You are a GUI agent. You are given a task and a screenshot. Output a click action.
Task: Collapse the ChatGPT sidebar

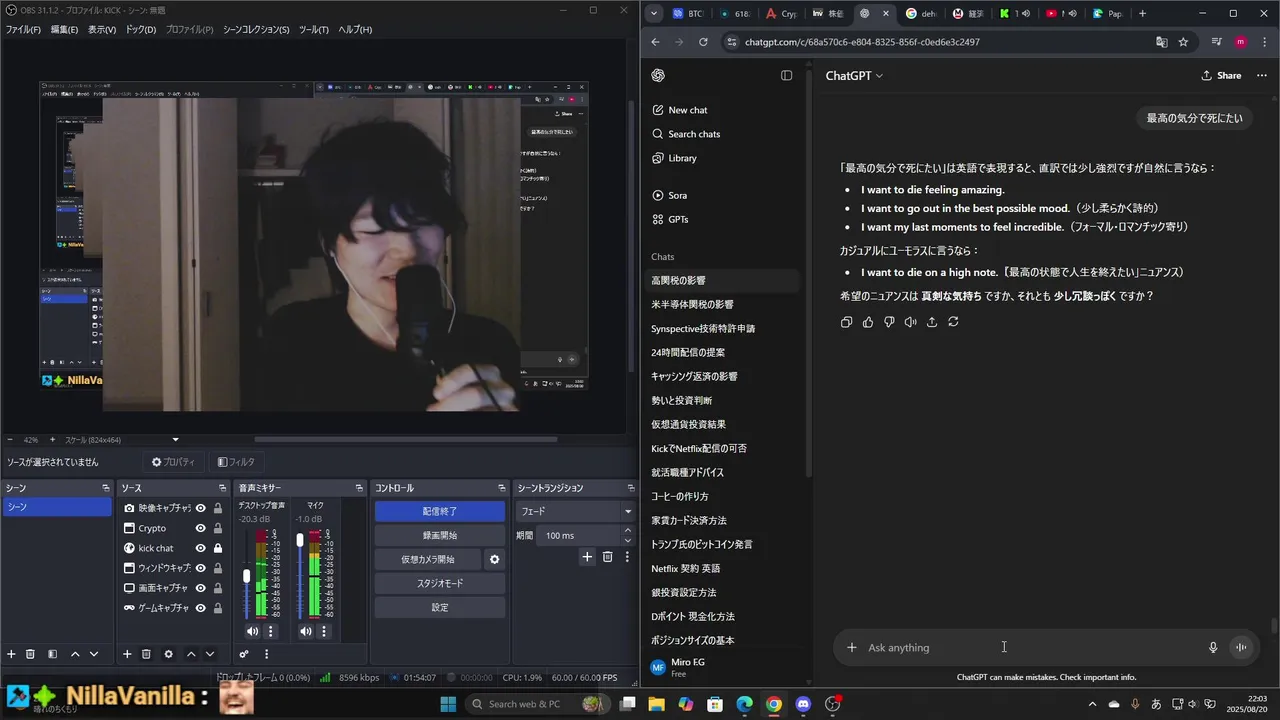787,76
